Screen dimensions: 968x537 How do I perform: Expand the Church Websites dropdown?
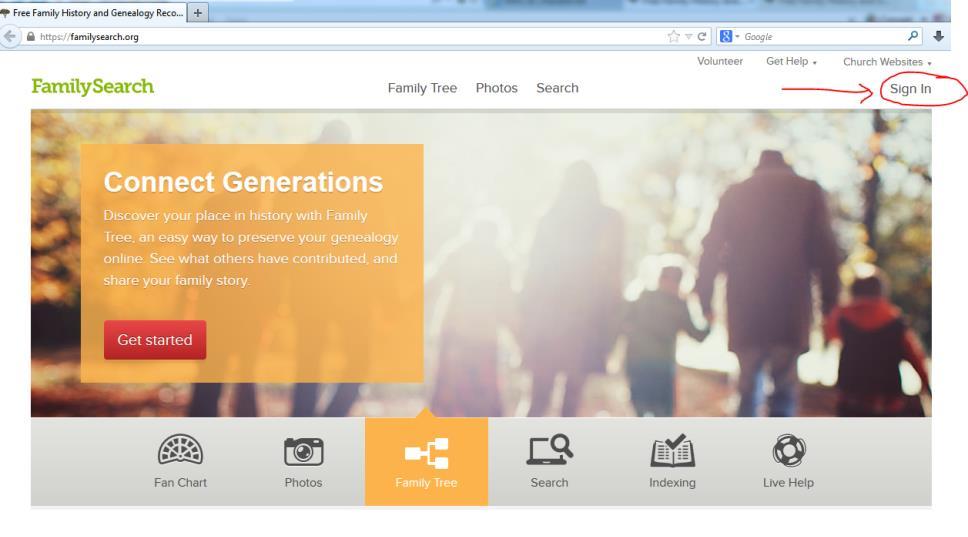[887, 62]
